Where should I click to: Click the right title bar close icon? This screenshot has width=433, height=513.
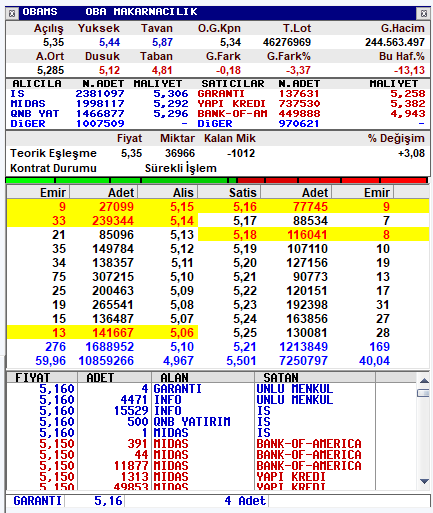point(424,13)
